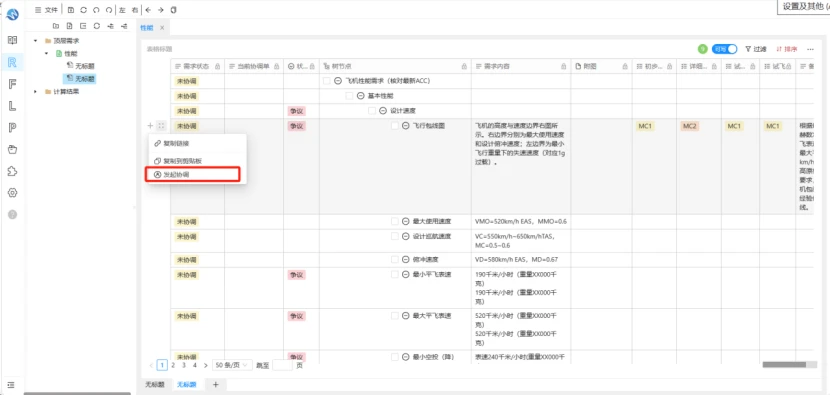Check the box for 俯冲速度 row
This screenshot has width=830, height=396.
click(x=395, y=260)
